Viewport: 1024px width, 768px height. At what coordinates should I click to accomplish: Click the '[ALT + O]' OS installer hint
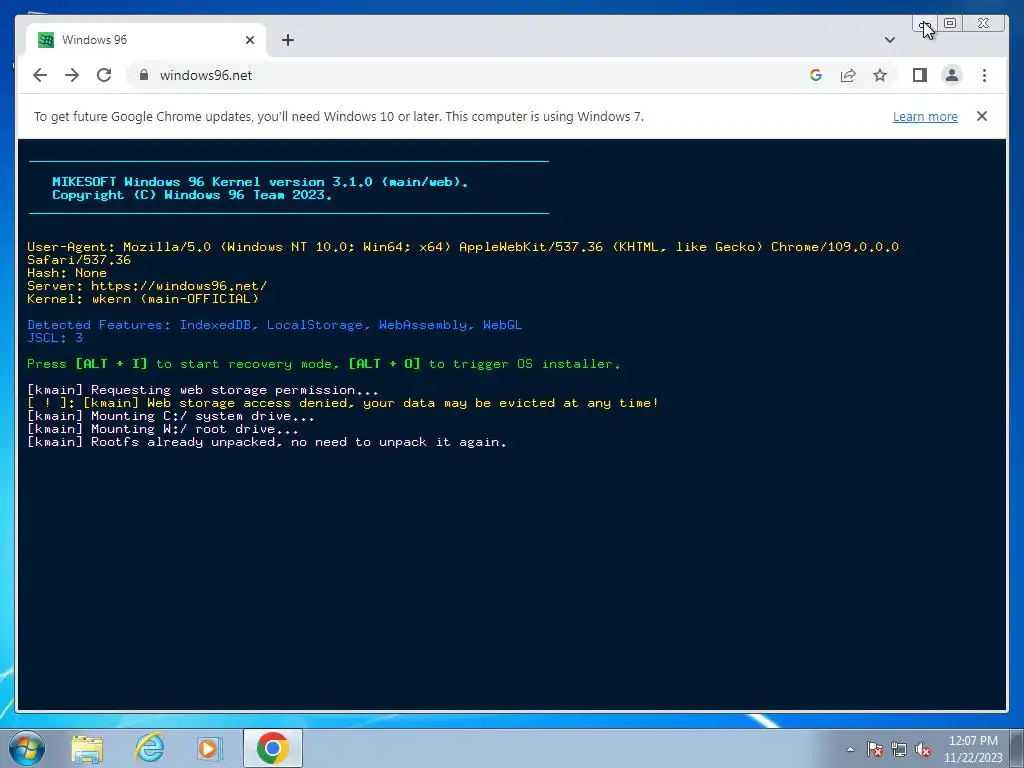385,364
